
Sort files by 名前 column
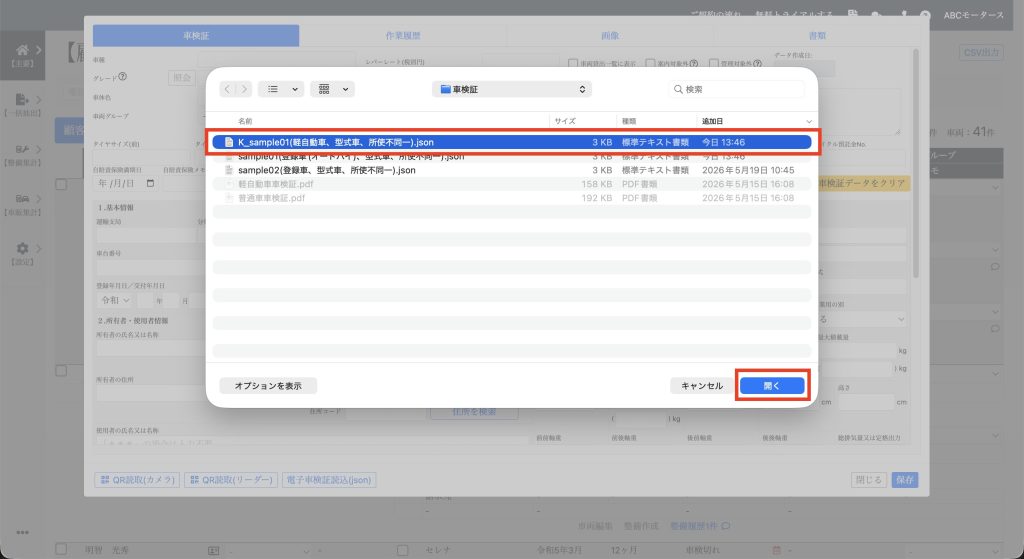(x=246, y=121)
